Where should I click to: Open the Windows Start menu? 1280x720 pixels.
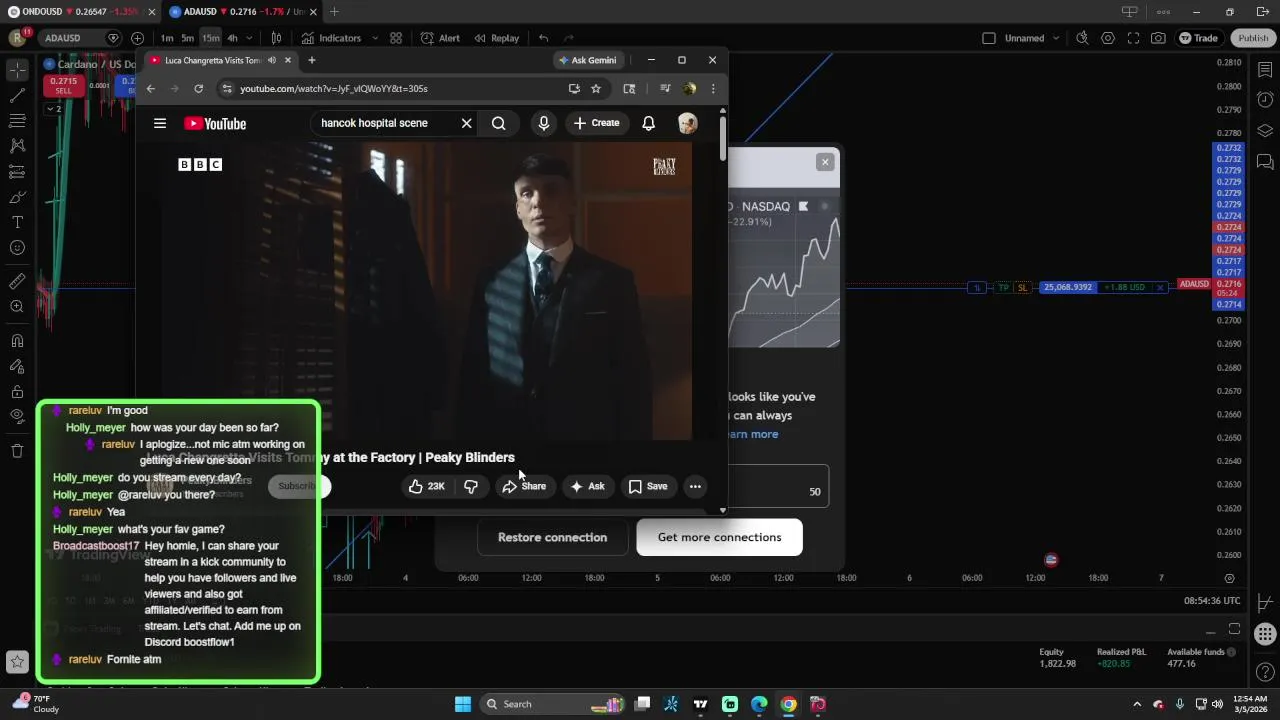click(x=463, y=704)
